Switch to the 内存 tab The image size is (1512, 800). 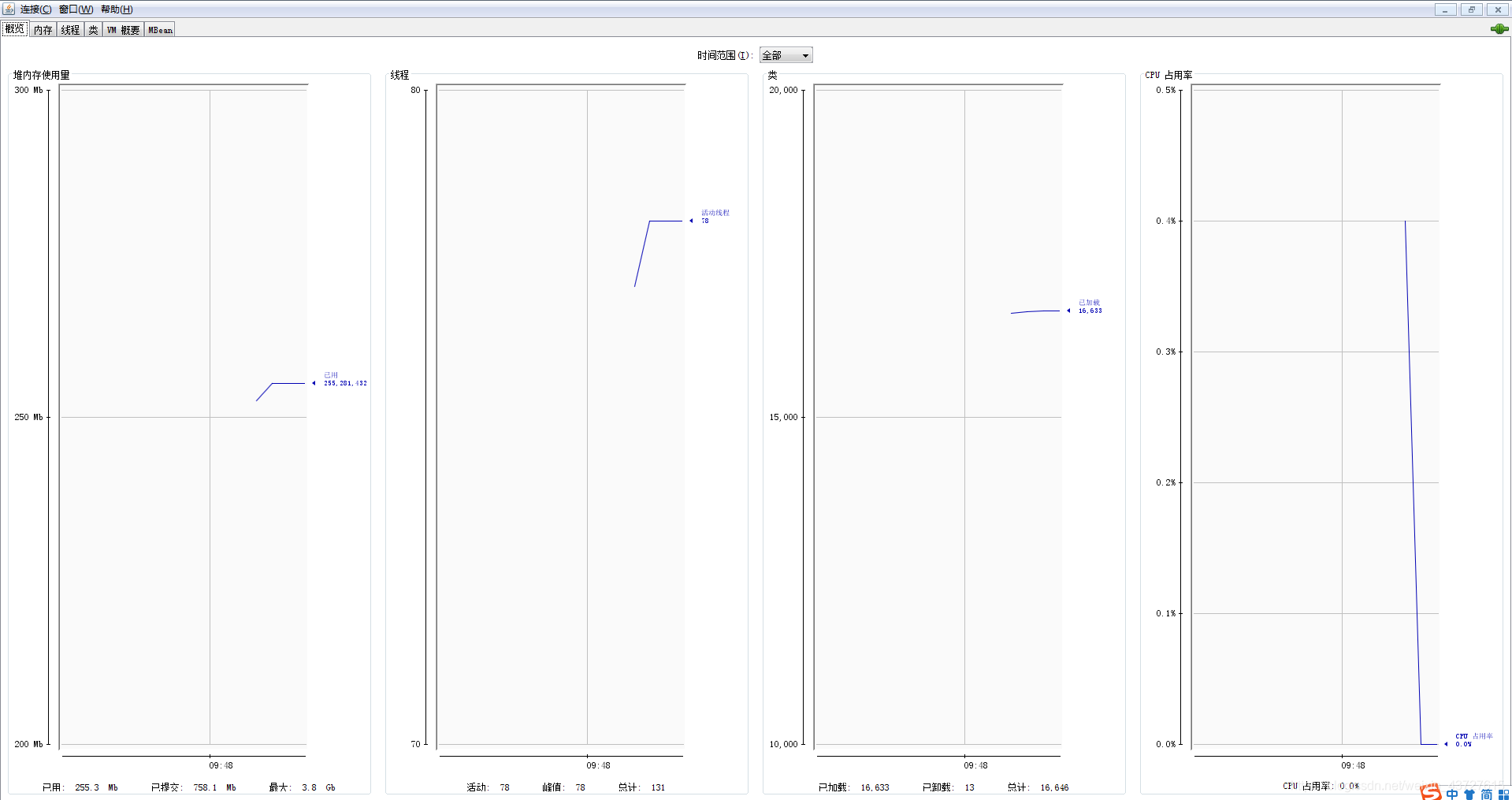(x=43, y=30)
